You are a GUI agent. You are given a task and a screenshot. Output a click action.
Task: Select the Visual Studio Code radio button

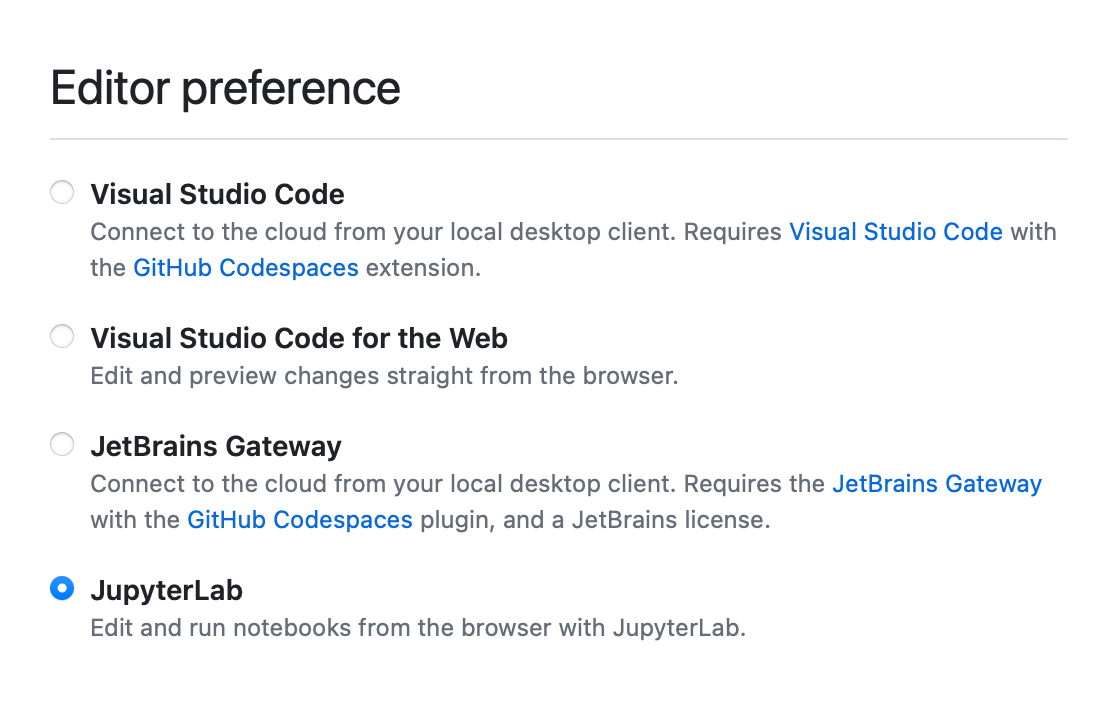click(x=62, y=192)
